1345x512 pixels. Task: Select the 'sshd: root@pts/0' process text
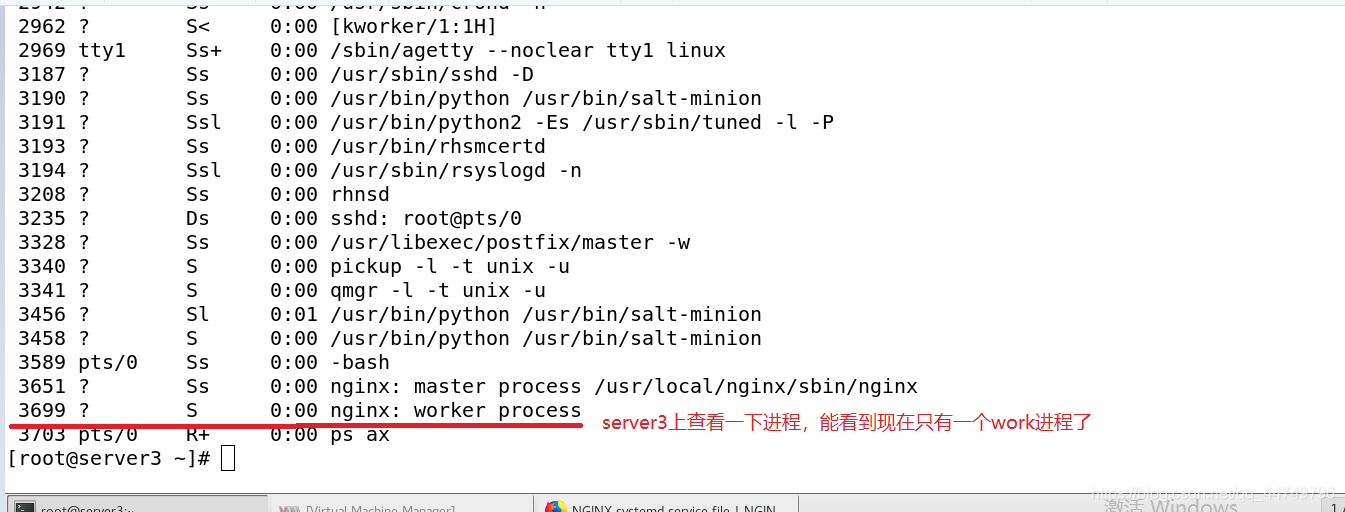[425, 219]
